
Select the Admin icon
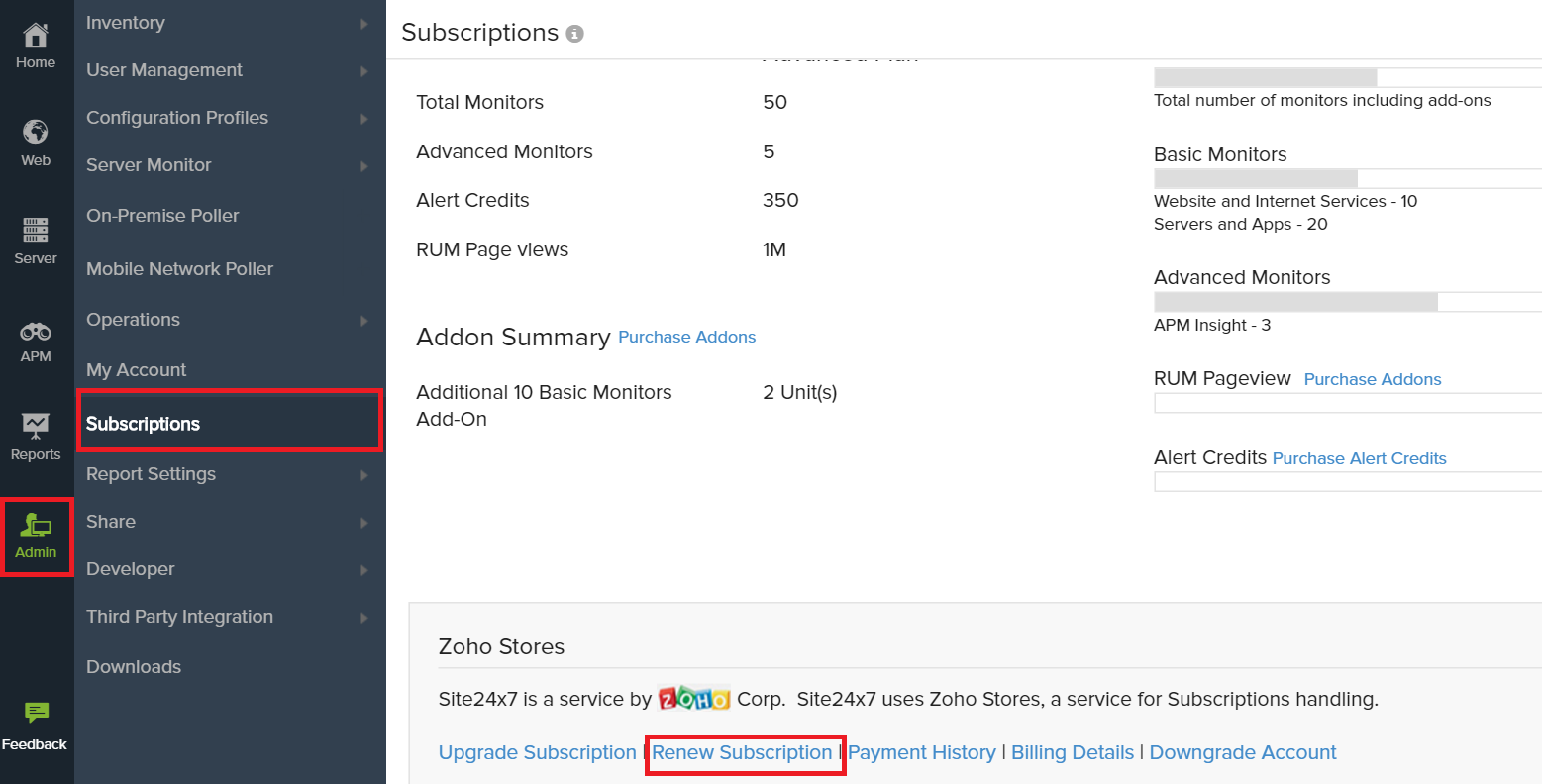point(36,526)
